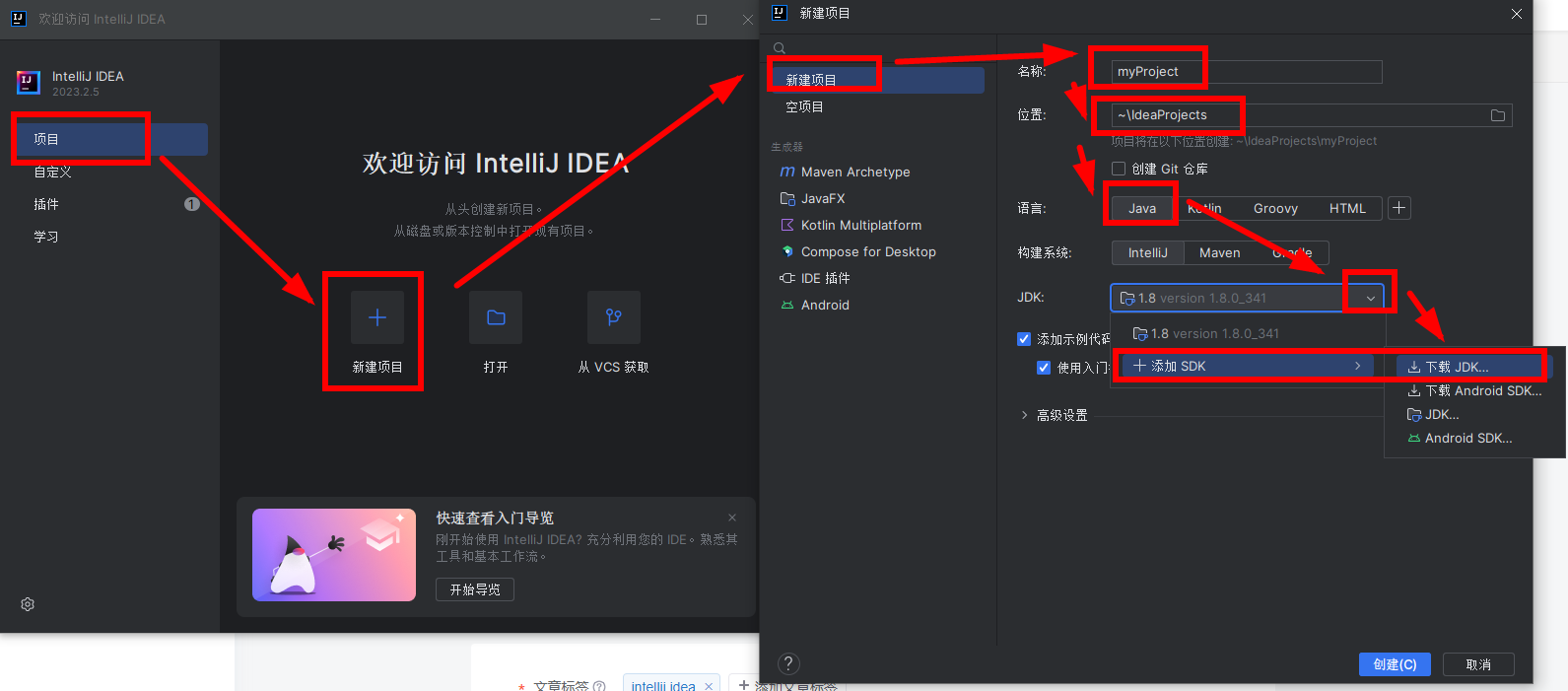Toggle the 使用入门 tips checkbox
This screenshot has width=1568, height=691.
point(1044,368)
